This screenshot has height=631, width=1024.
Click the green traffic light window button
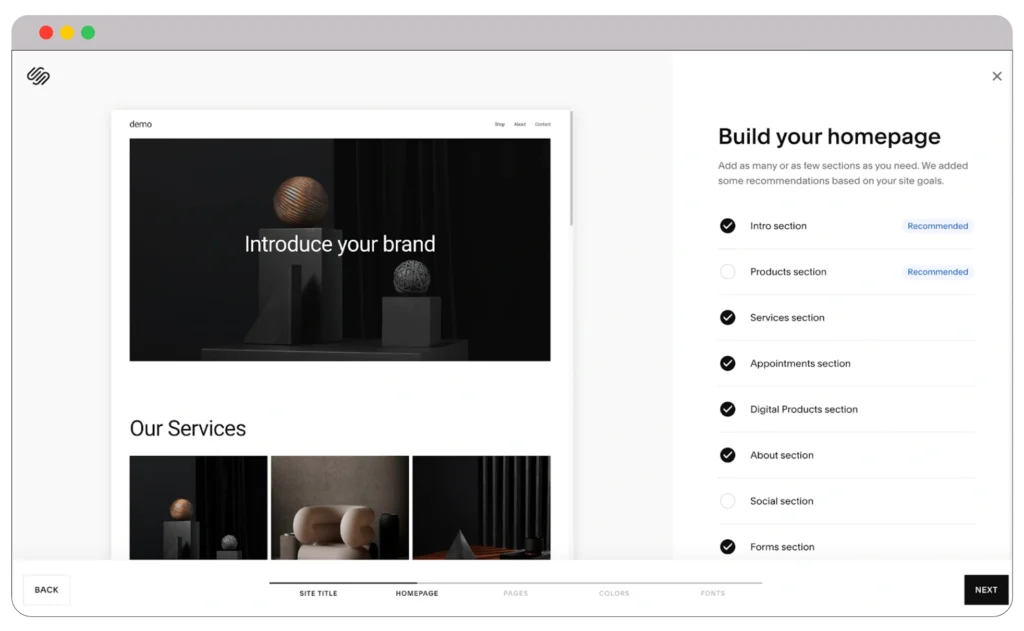tap(88, 32)
